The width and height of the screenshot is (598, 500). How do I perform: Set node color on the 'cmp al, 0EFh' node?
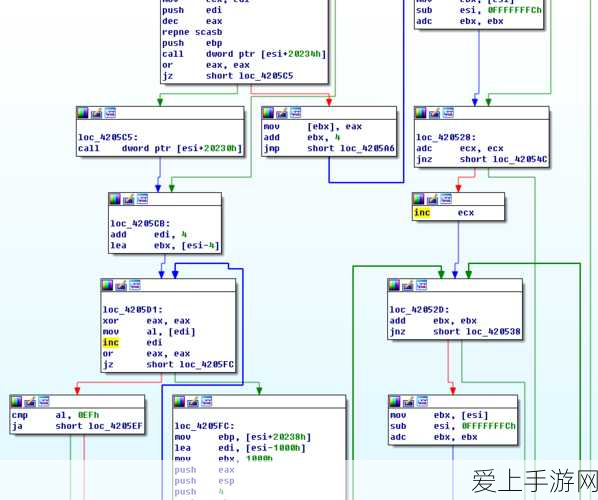(16, 402)
